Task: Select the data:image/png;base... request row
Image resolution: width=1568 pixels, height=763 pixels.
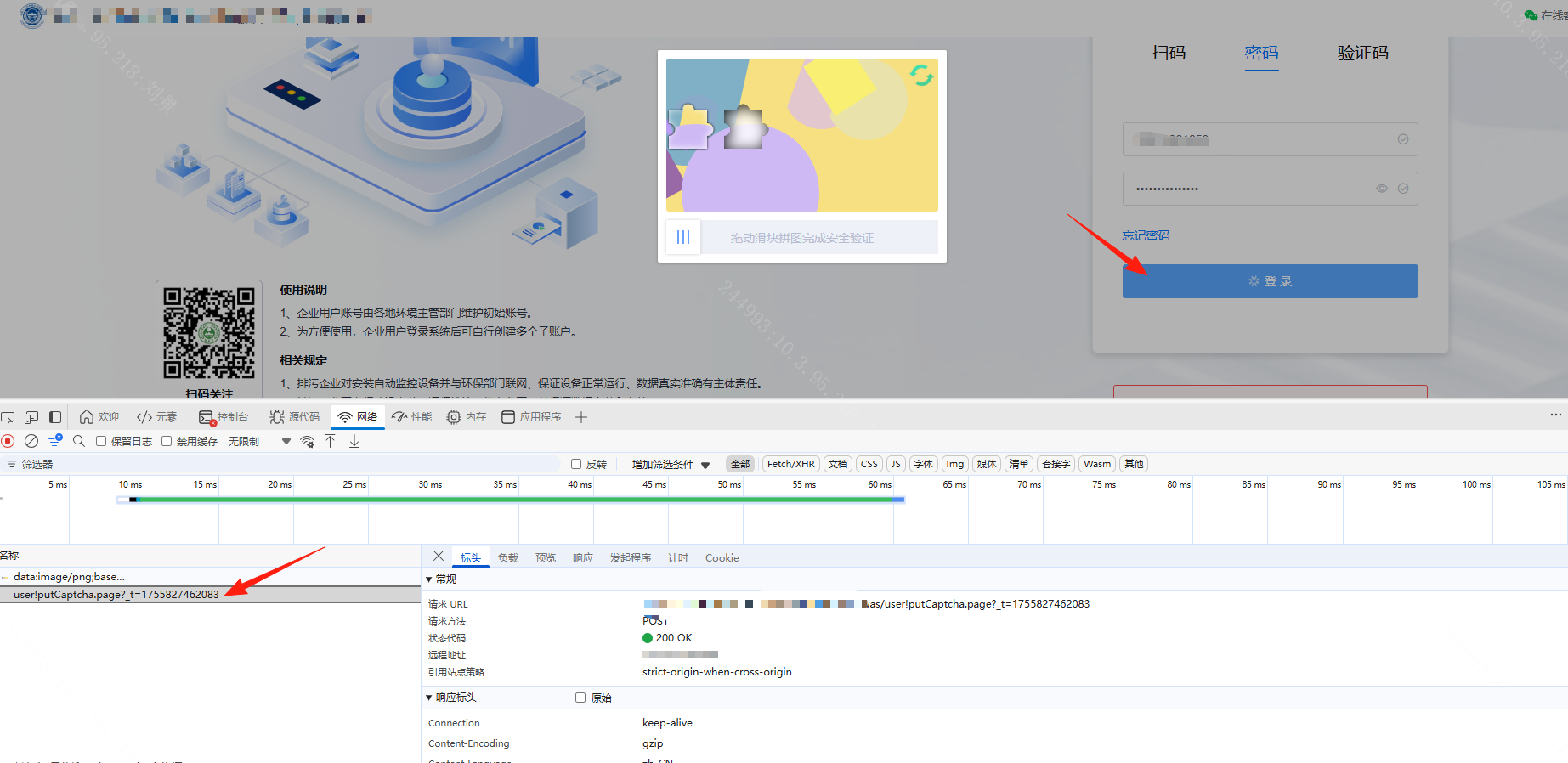Action: point(210,577)
